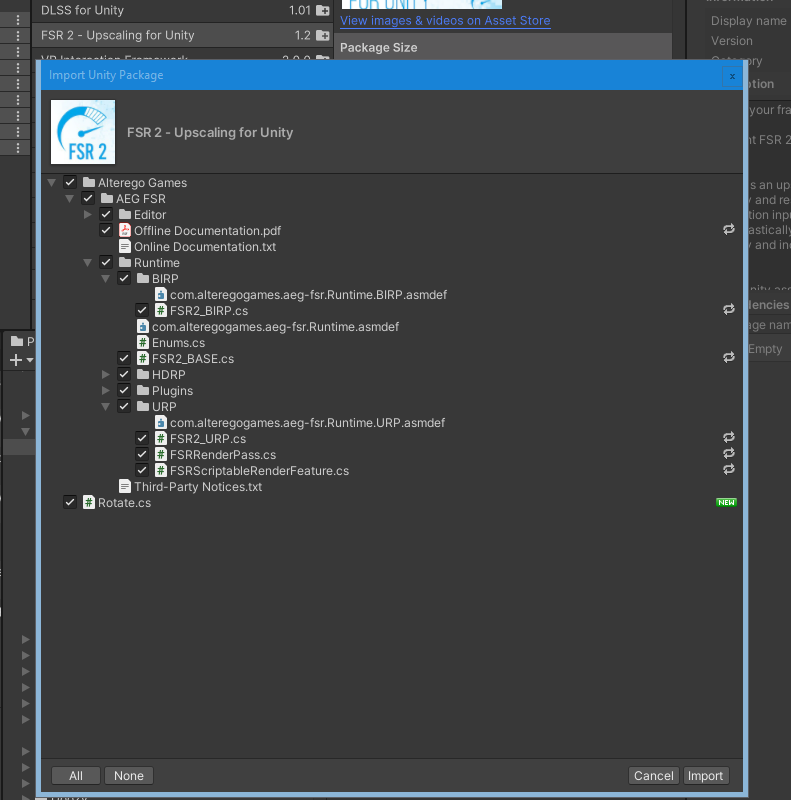The width and height of the screenshot is (791, 800).
Task: Click the Enums.cs script icon
Action: click(143, 342)
